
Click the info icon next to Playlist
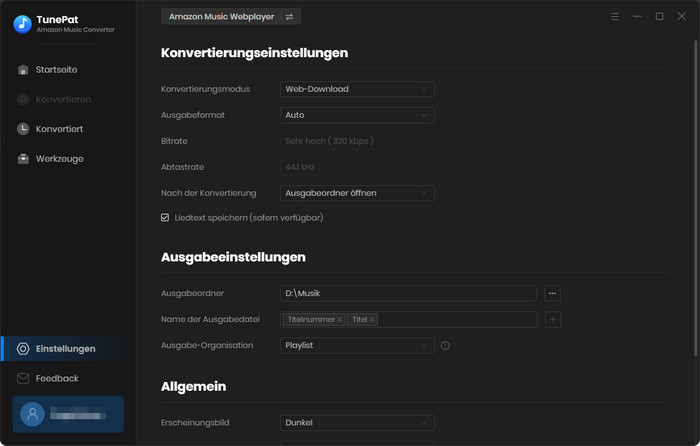446,346
